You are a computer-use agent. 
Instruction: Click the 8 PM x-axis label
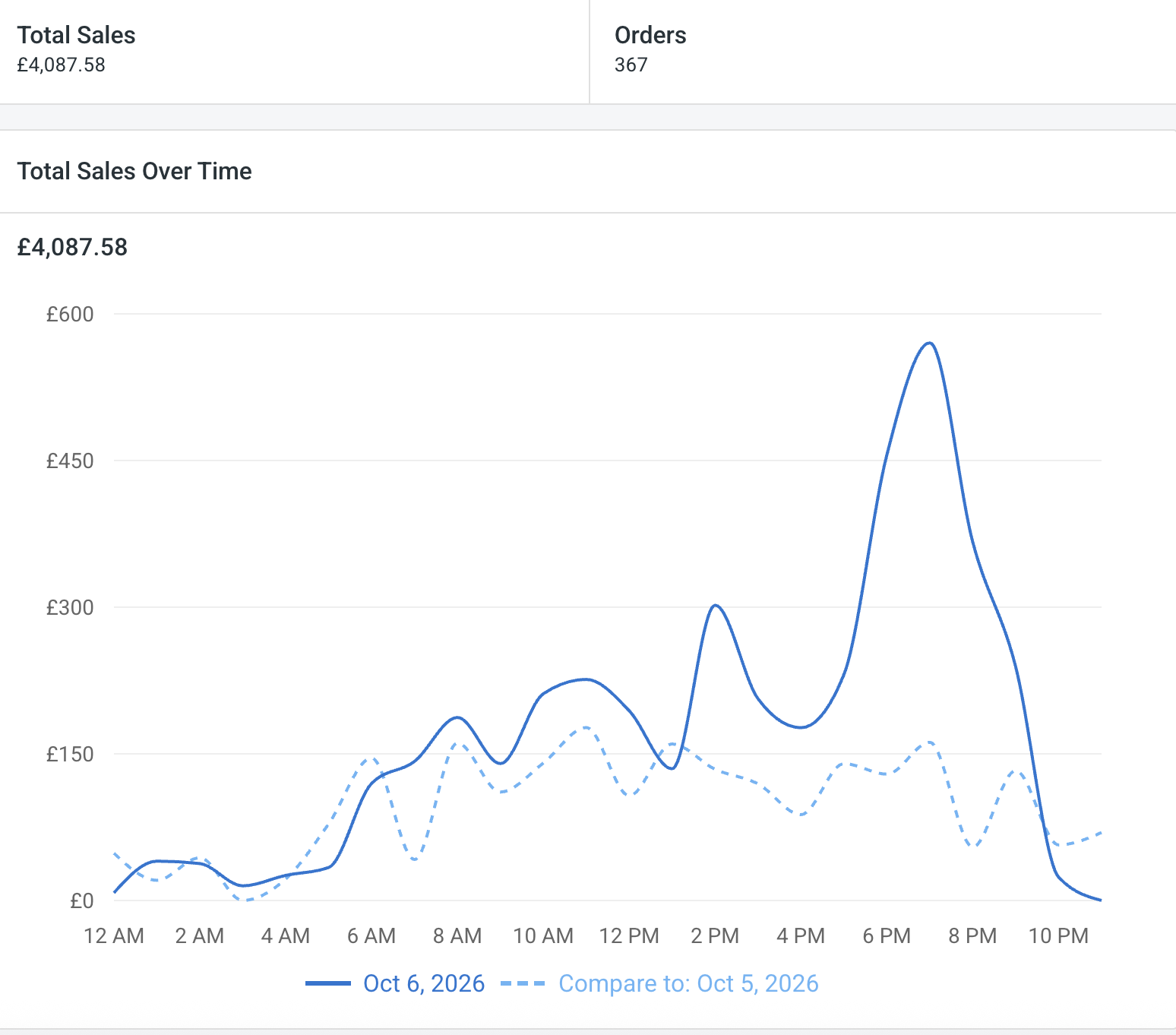coord(972,935)
